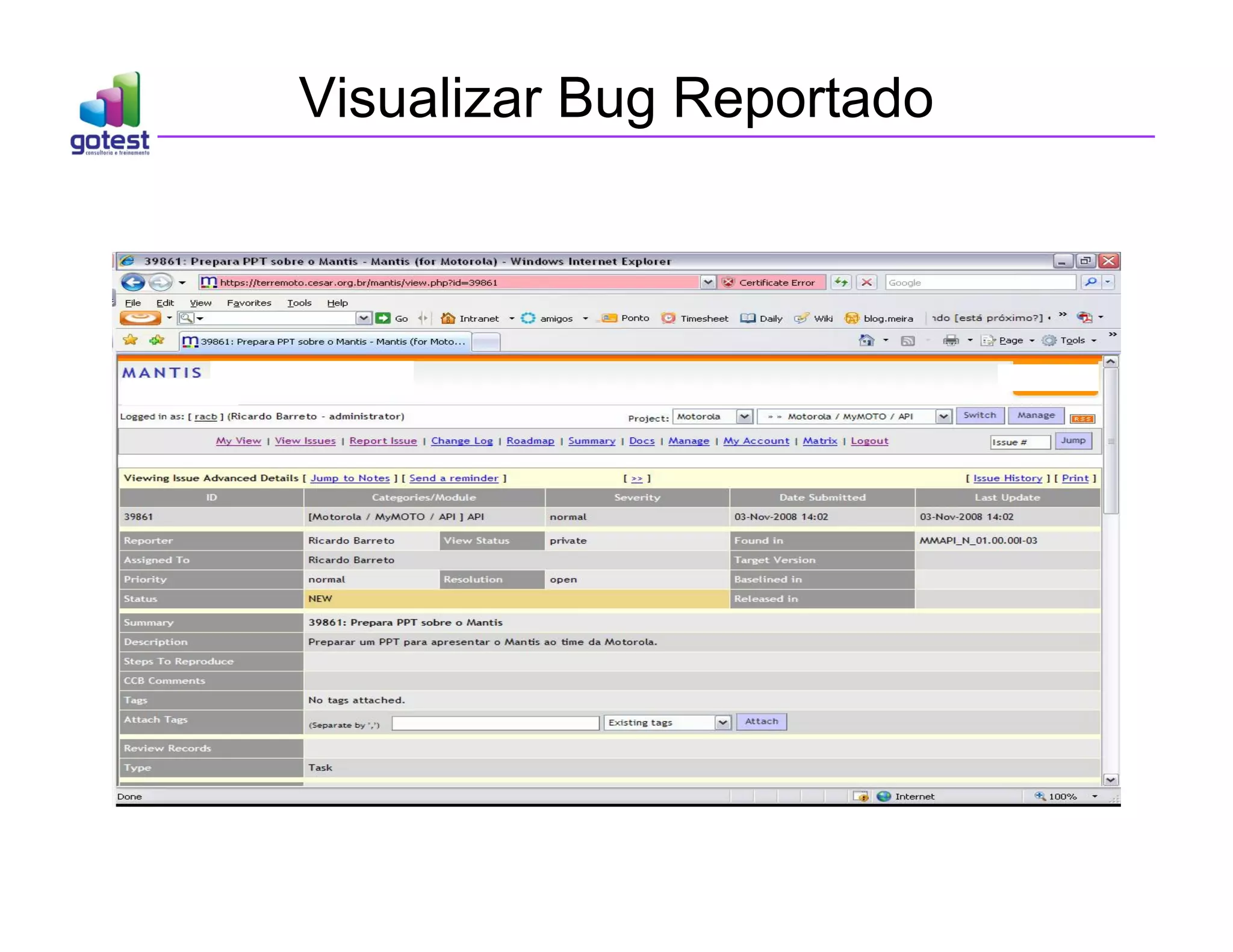Open the Ponto favorites link
Screen dimensions: 1233x952
point(626,318)
